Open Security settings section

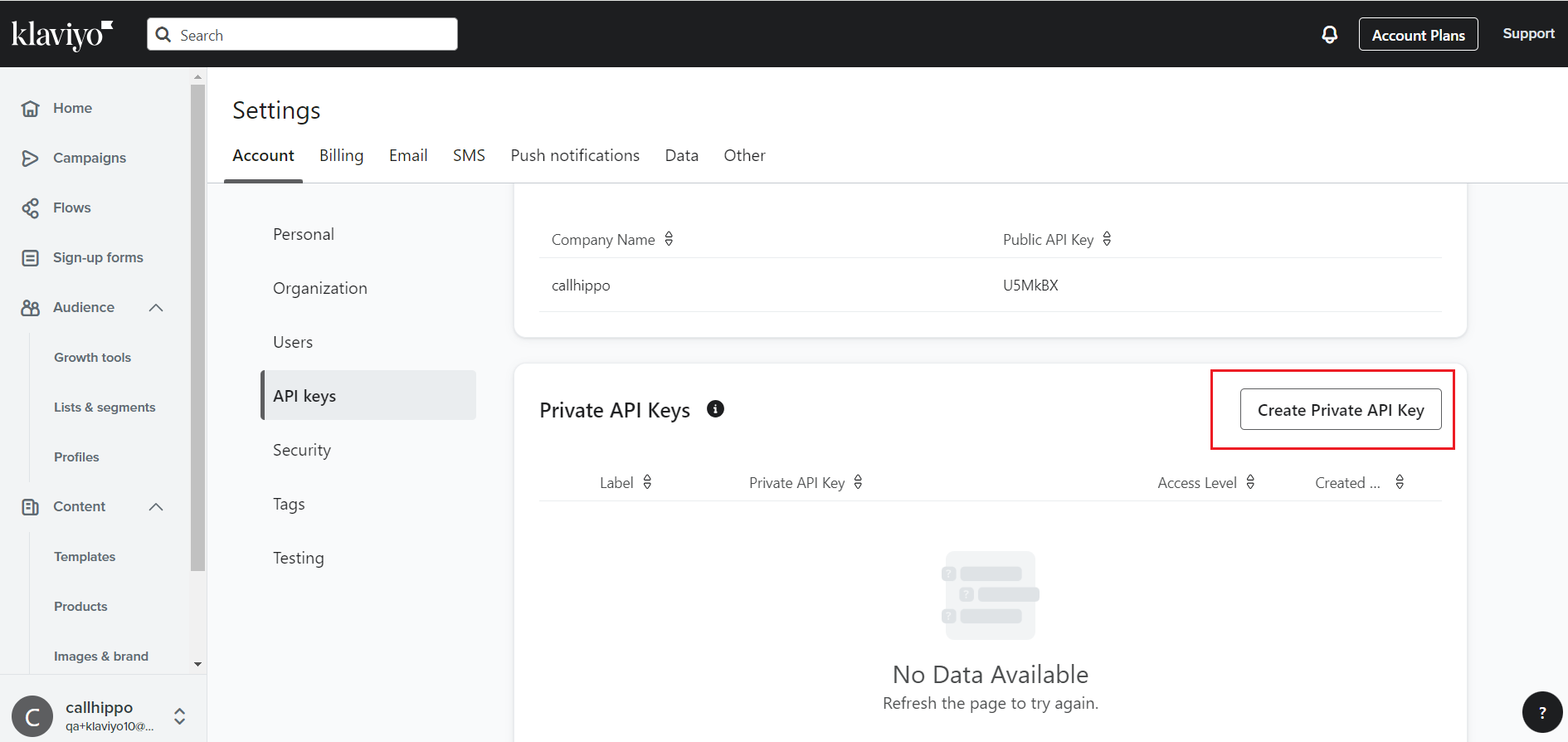click(368, 451)
